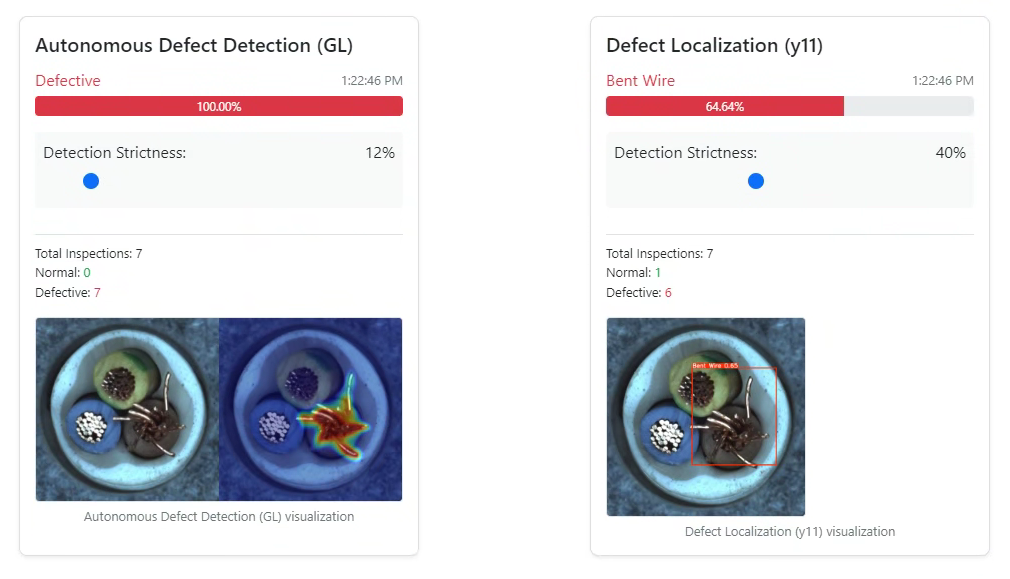Image resolution: width=1010 pixels, height=579 pixels.
Task: Select the Autonomous Defect Detection (GL) title
Action: pyautogui.click(x=194, y=46)
